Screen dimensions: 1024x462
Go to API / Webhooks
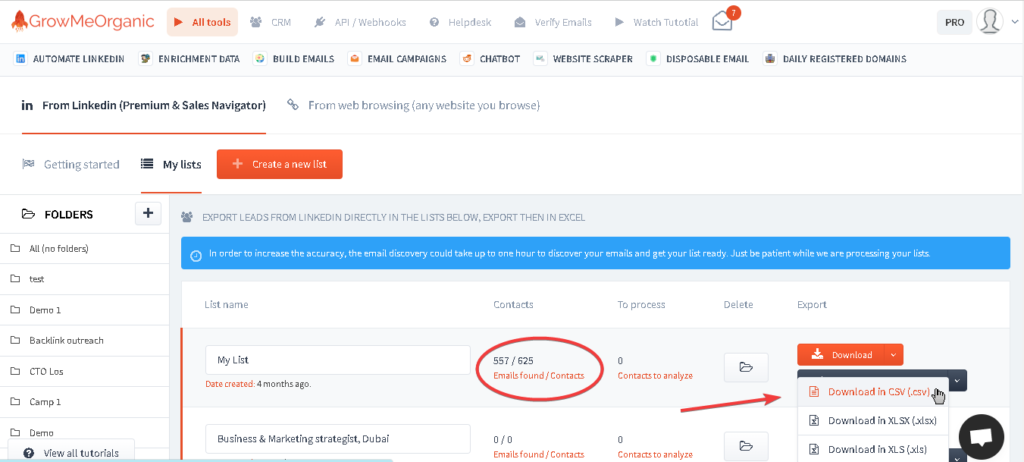pos(360,22)
